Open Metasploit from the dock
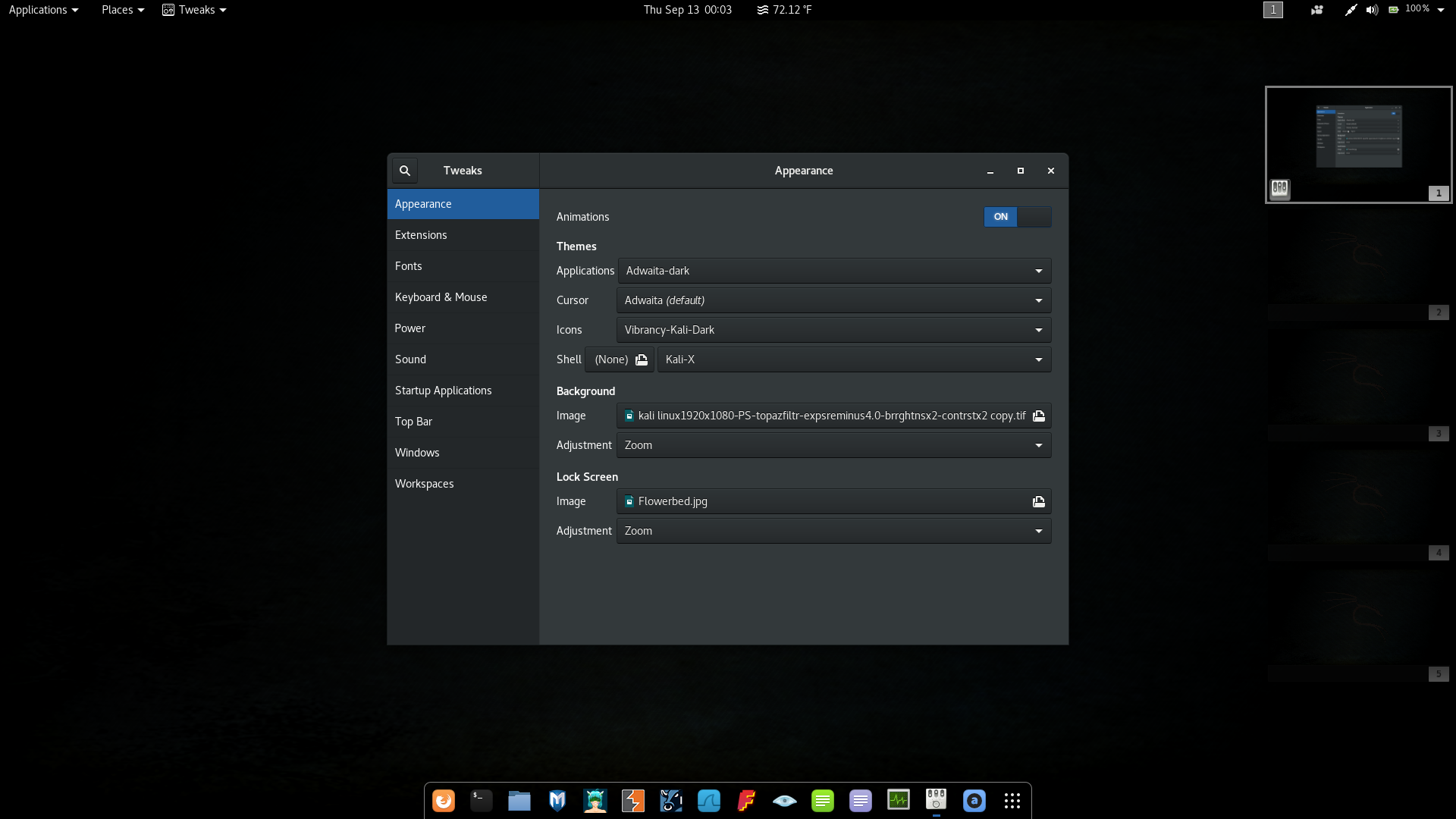1456x819 pixels. [x=557, y=801]
